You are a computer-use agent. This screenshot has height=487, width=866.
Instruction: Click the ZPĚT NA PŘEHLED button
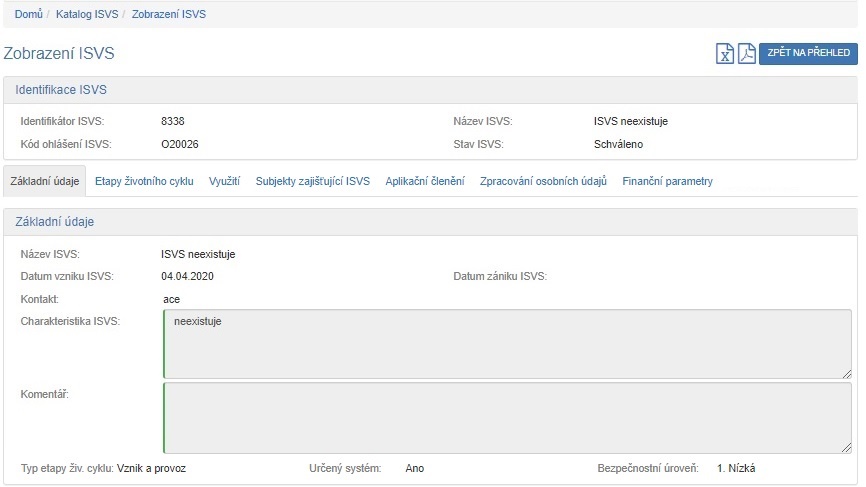tap(808, 54)
